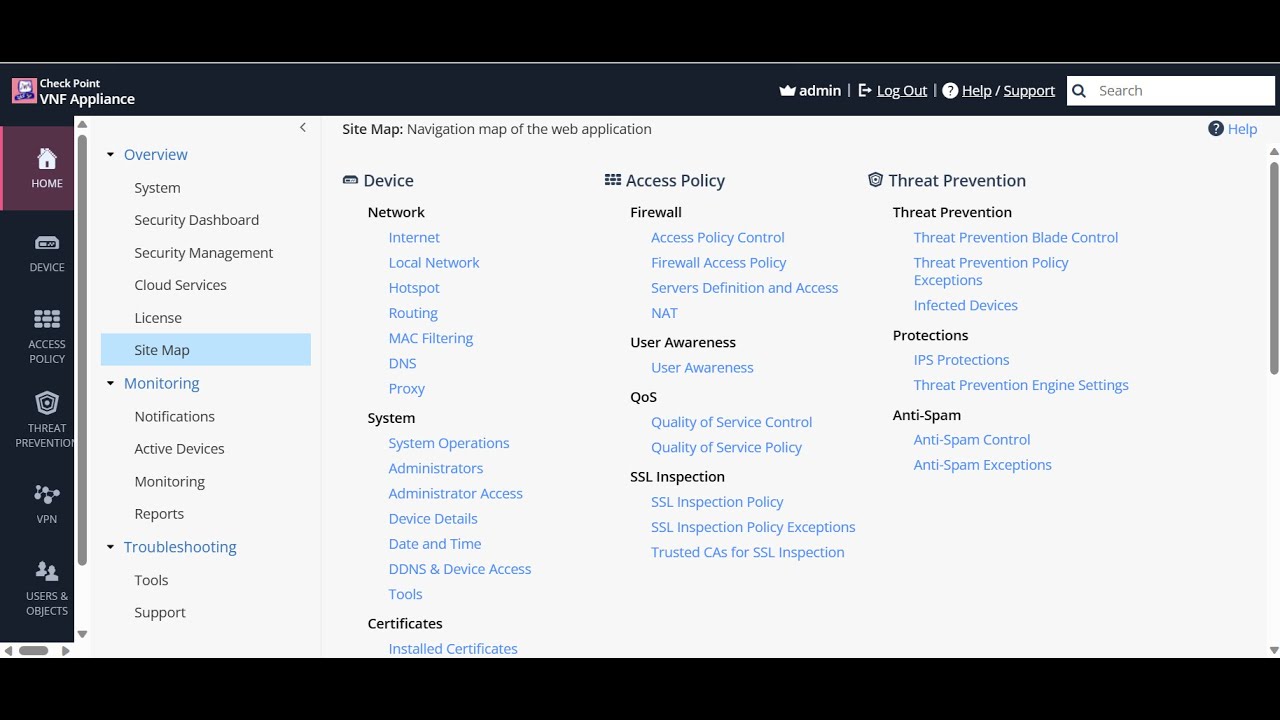Open the Quality of Service Policy link

(726, 448)
